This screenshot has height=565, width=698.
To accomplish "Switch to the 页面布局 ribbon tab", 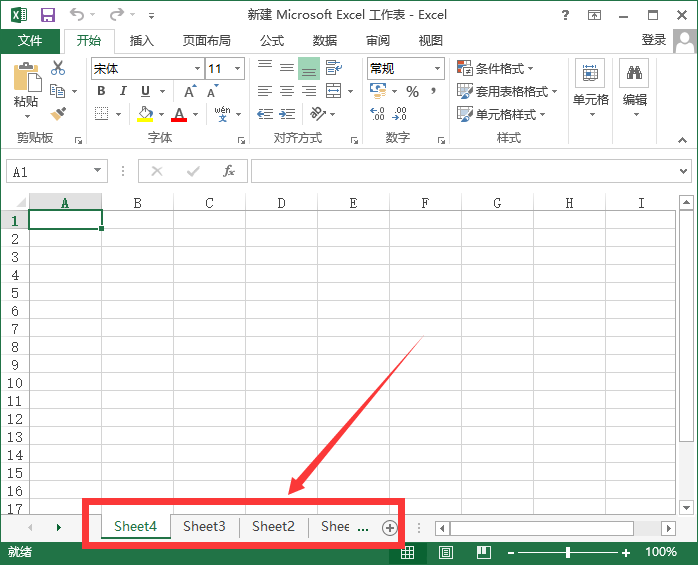I will coord(207,41).
